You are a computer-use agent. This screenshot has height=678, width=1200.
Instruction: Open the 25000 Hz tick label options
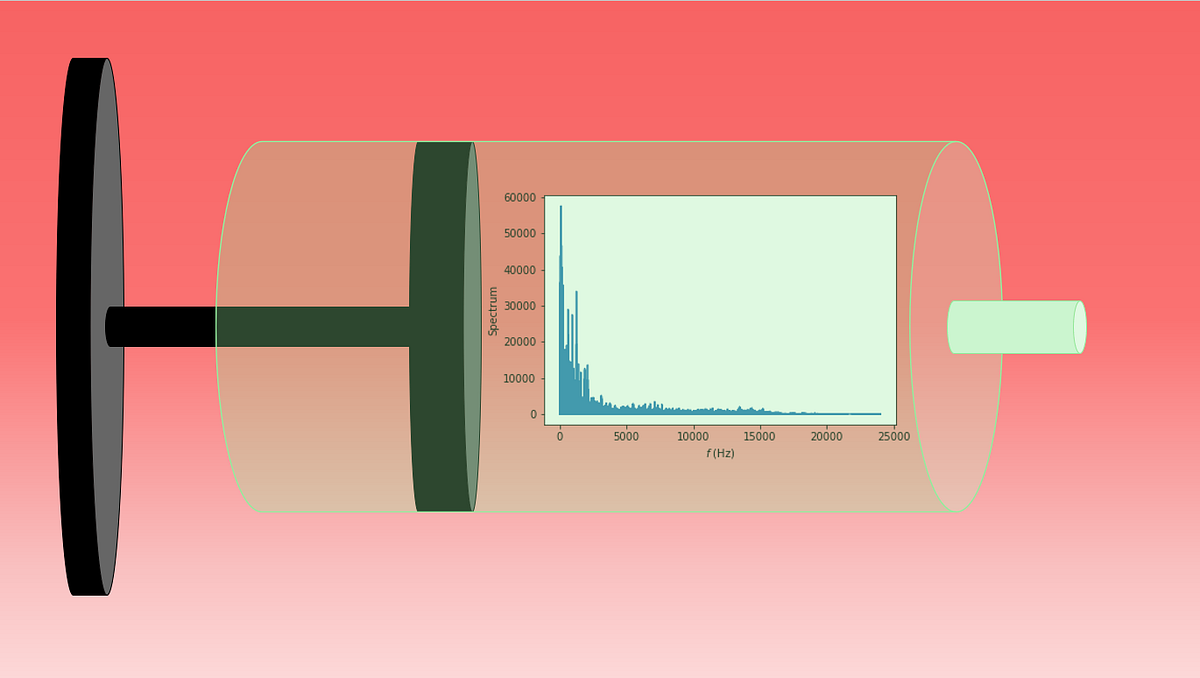(893, 436)
